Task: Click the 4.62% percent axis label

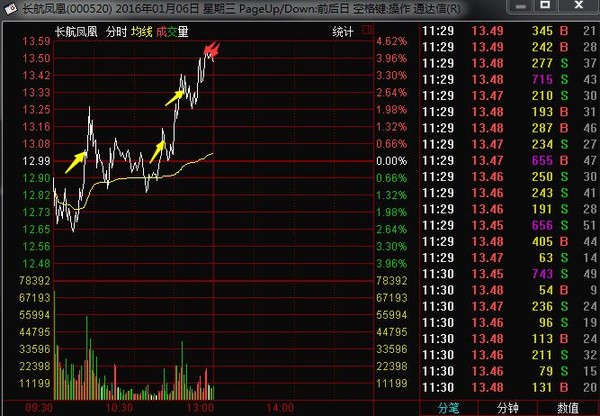Action: (391, 41)
